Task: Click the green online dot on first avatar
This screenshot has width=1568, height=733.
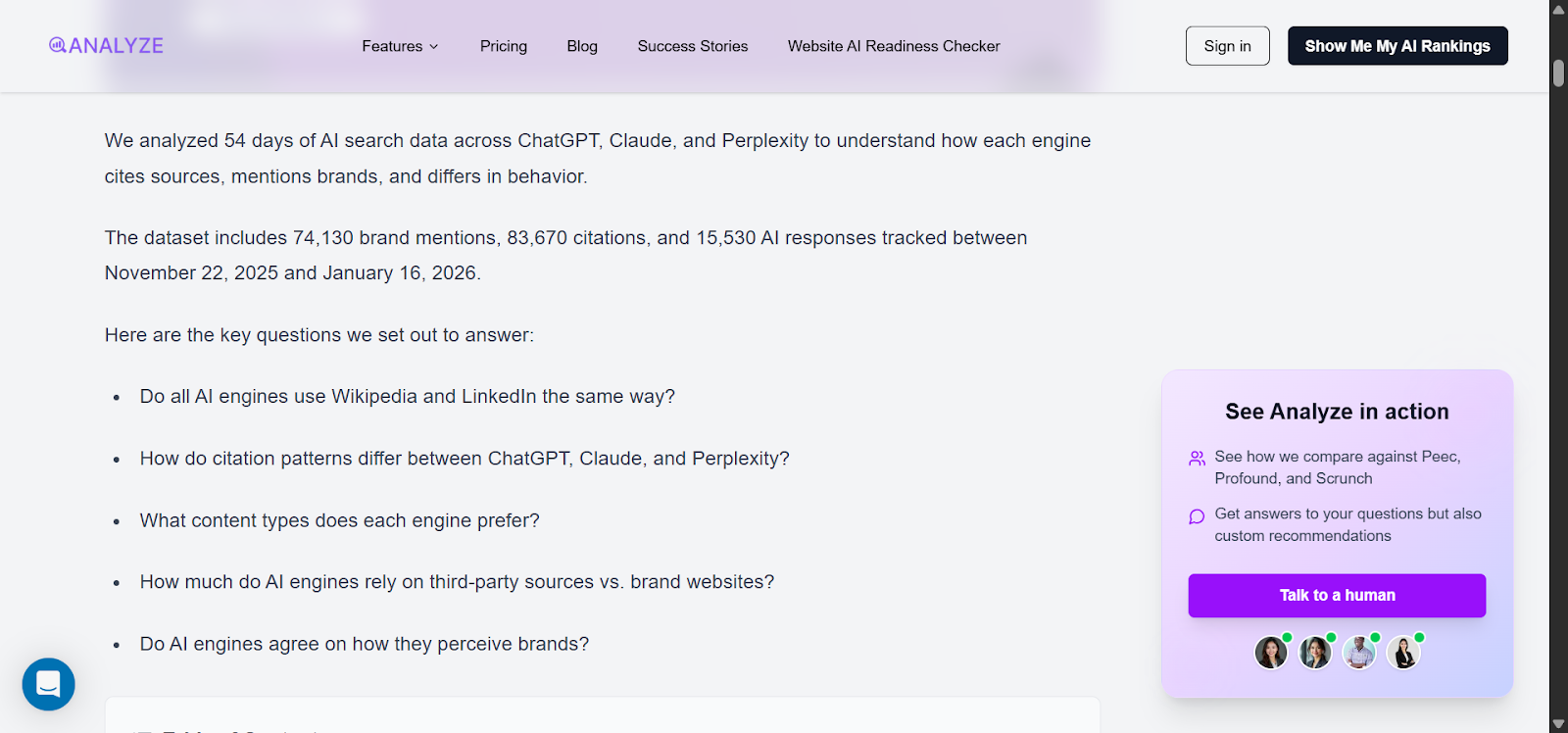Action: coord(1287,638)
